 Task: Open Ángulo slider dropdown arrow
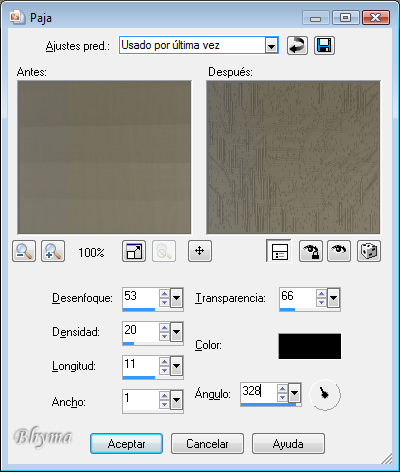[x=294, y=393]
